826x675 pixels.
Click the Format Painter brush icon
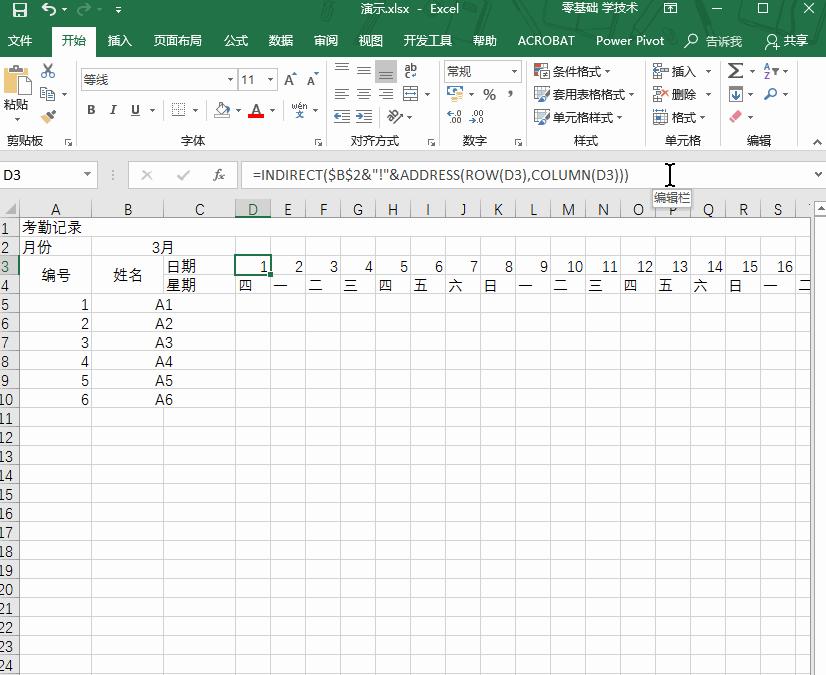click(x=48, y=117)
